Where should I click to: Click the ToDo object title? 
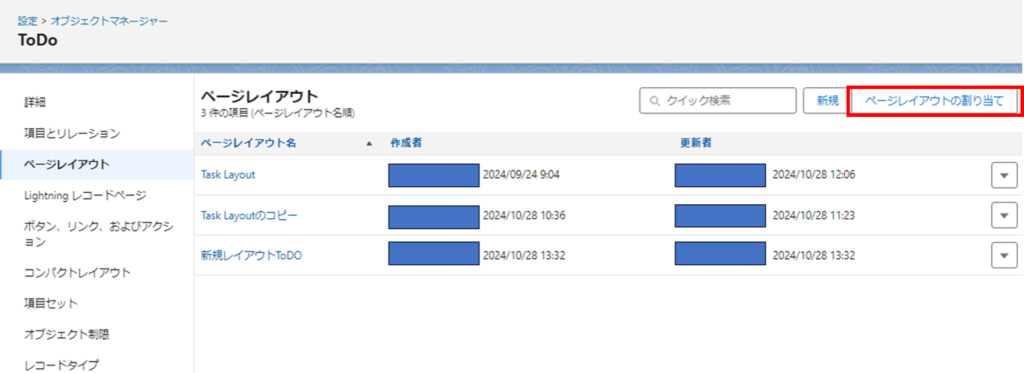click(x=38, y=41)
